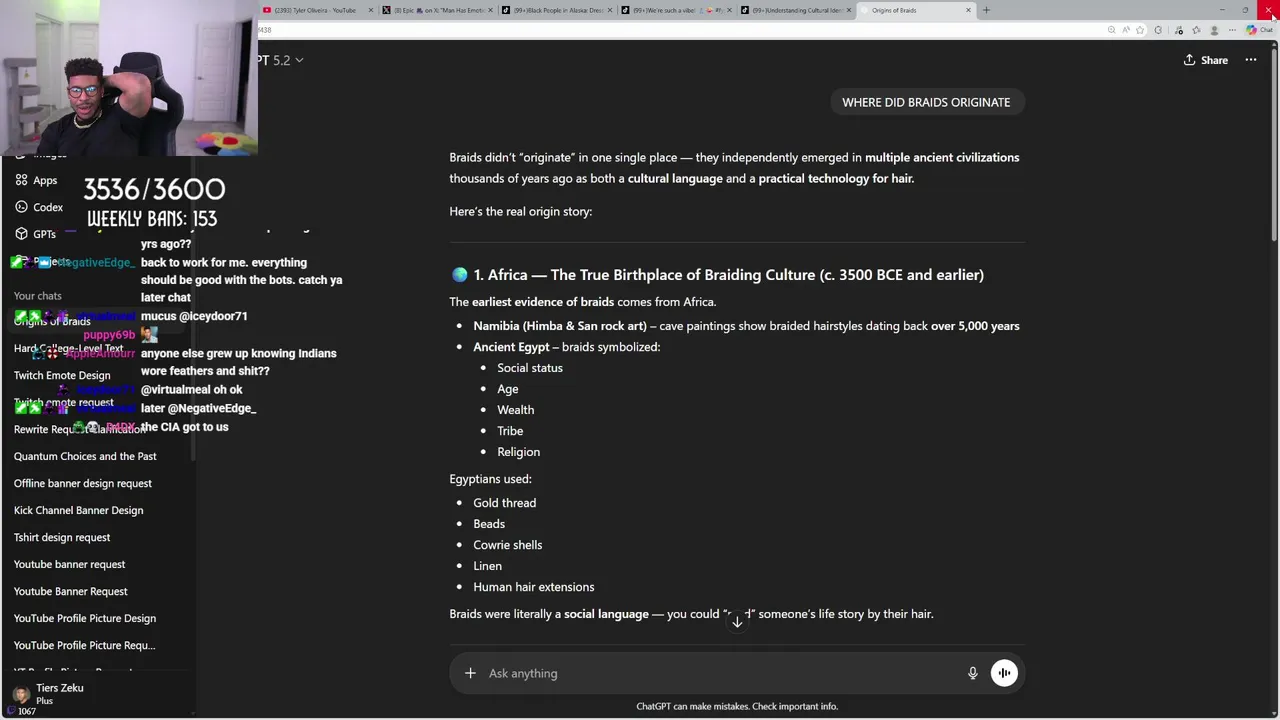1280x720 pixels.
Task: Click the WEEKLY BANS: 153 overlay text
Action: pos(152,218)
